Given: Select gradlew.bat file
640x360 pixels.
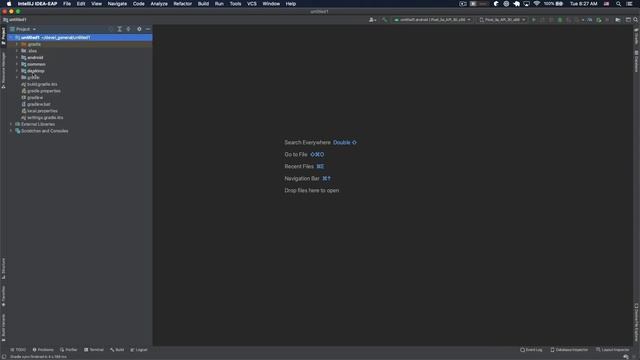Looking at the screenshot, I should coord(36,104).
